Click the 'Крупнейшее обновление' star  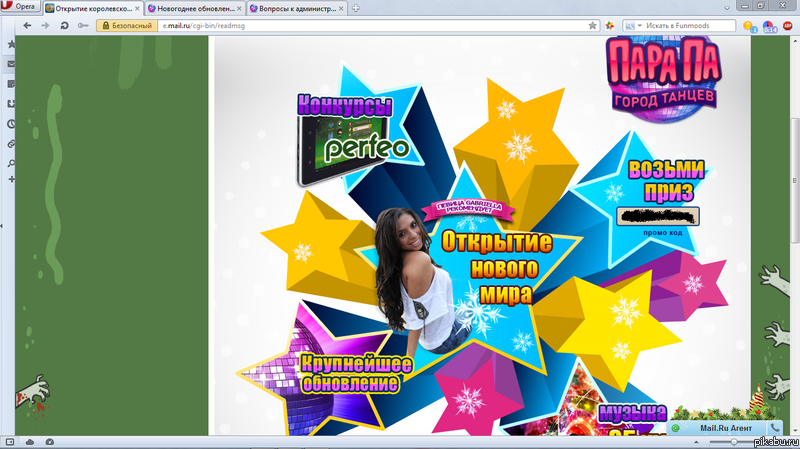coord(356,373)
